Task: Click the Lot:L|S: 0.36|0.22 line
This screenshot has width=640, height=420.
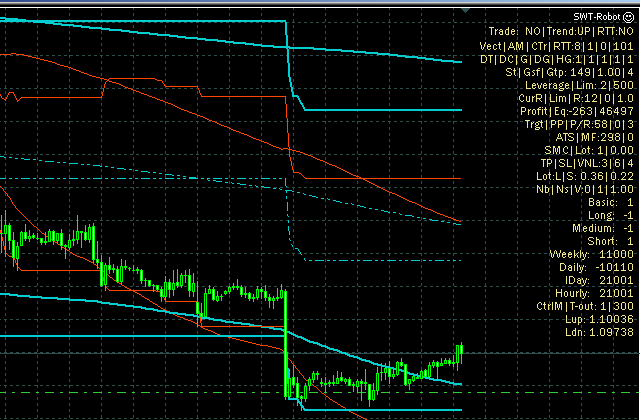Action: 584,176
